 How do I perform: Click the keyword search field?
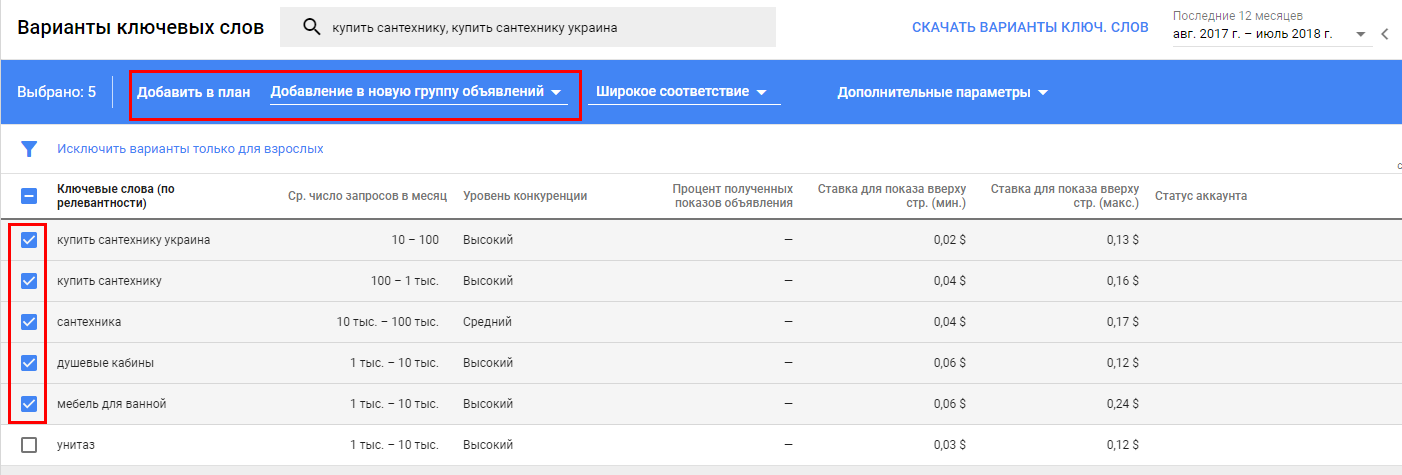[x=528, y=28]
